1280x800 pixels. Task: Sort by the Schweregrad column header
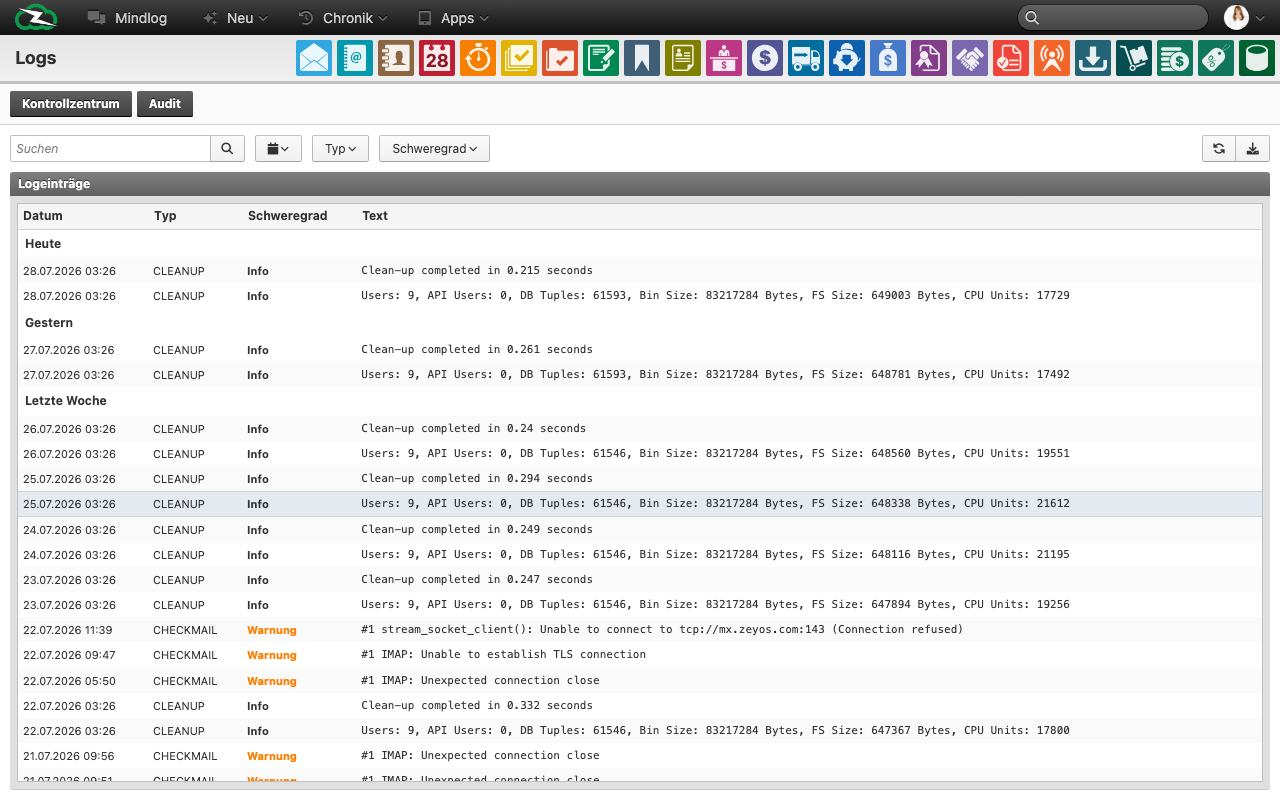pyautogui.click(x=288, y=216)
